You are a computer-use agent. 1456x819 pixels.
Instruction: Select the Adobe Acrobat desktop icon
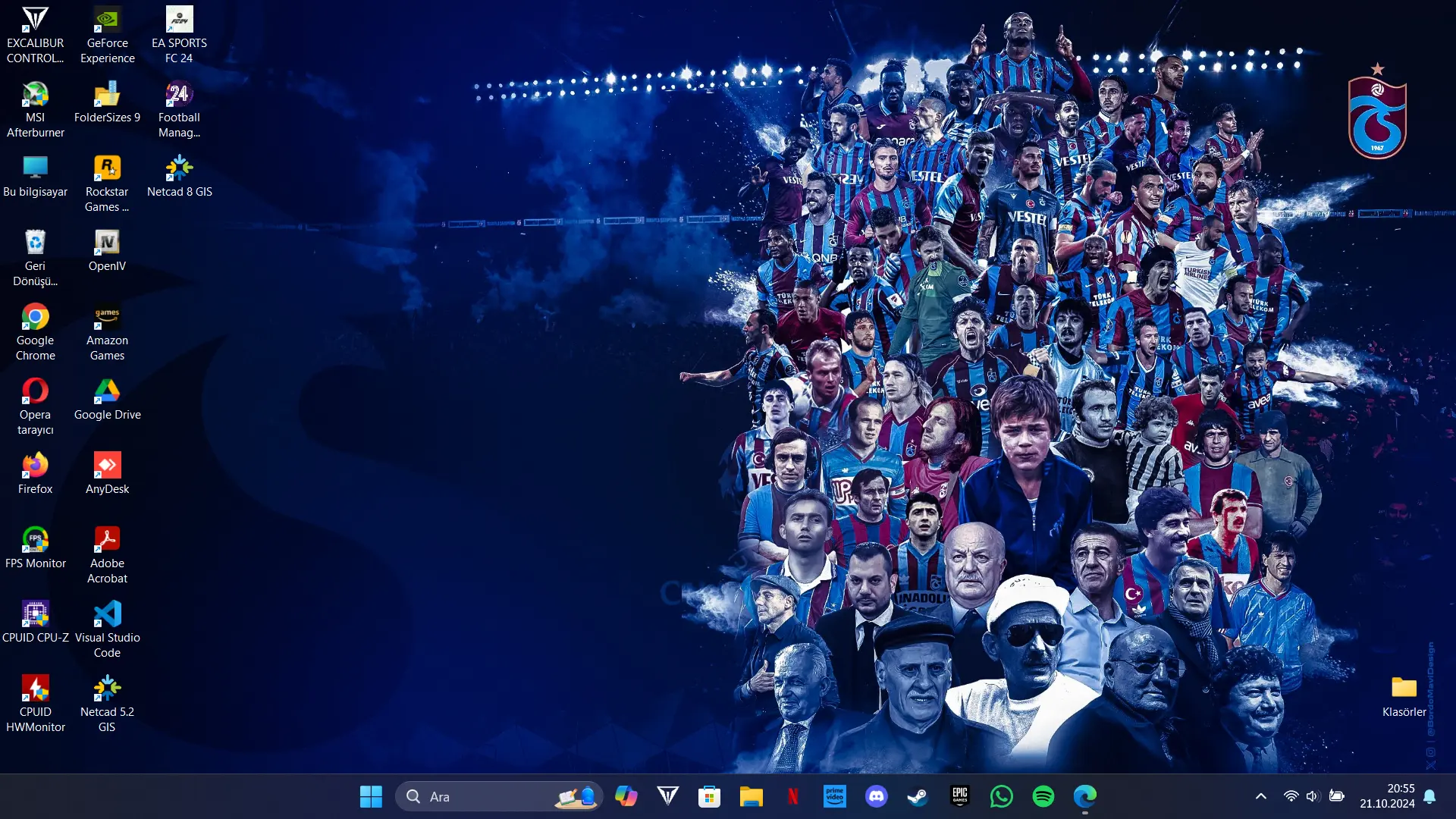[x=107, y=555]
